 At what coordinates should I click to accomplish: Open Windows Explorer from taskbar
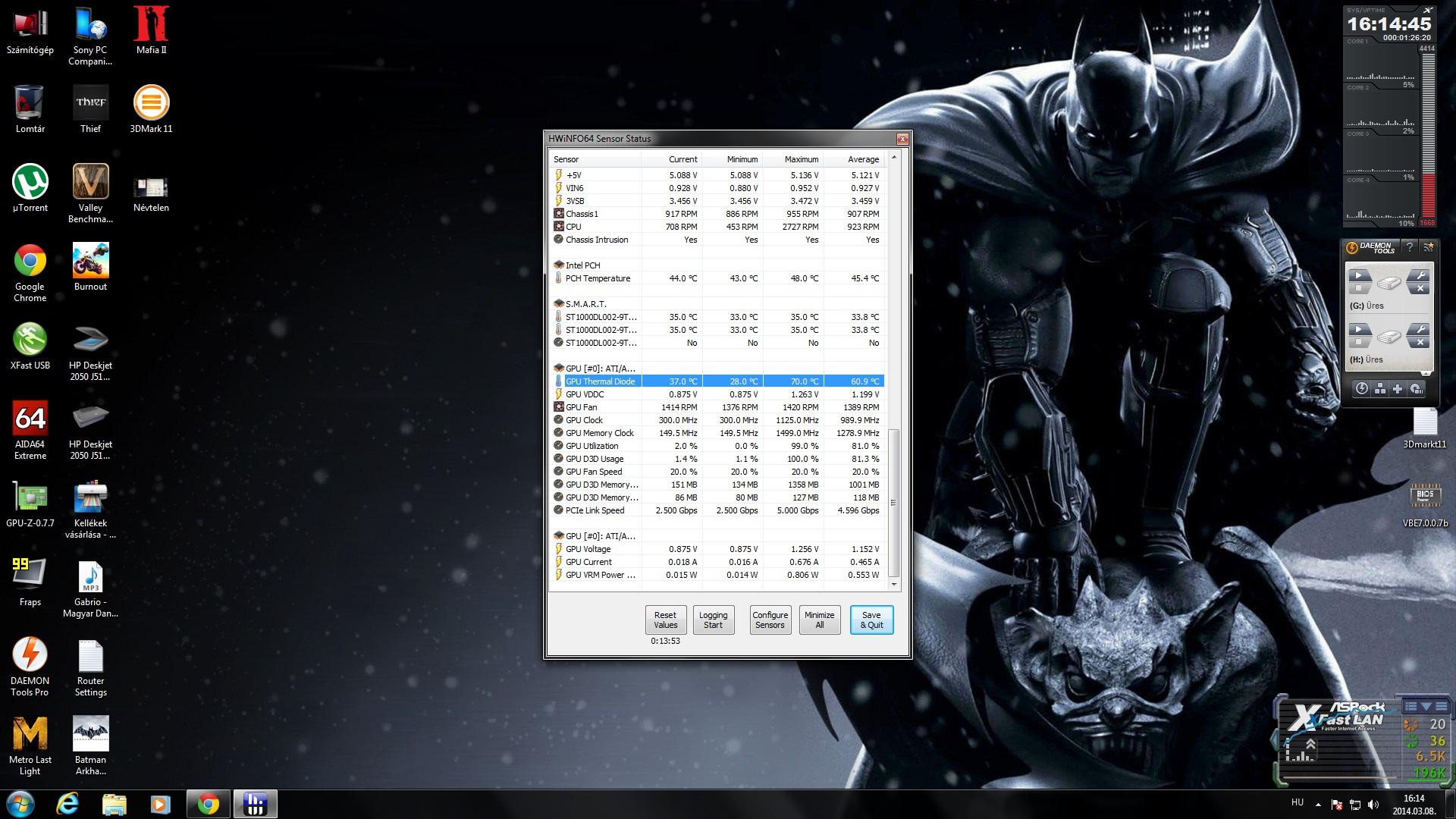click(x=114, y=804)
